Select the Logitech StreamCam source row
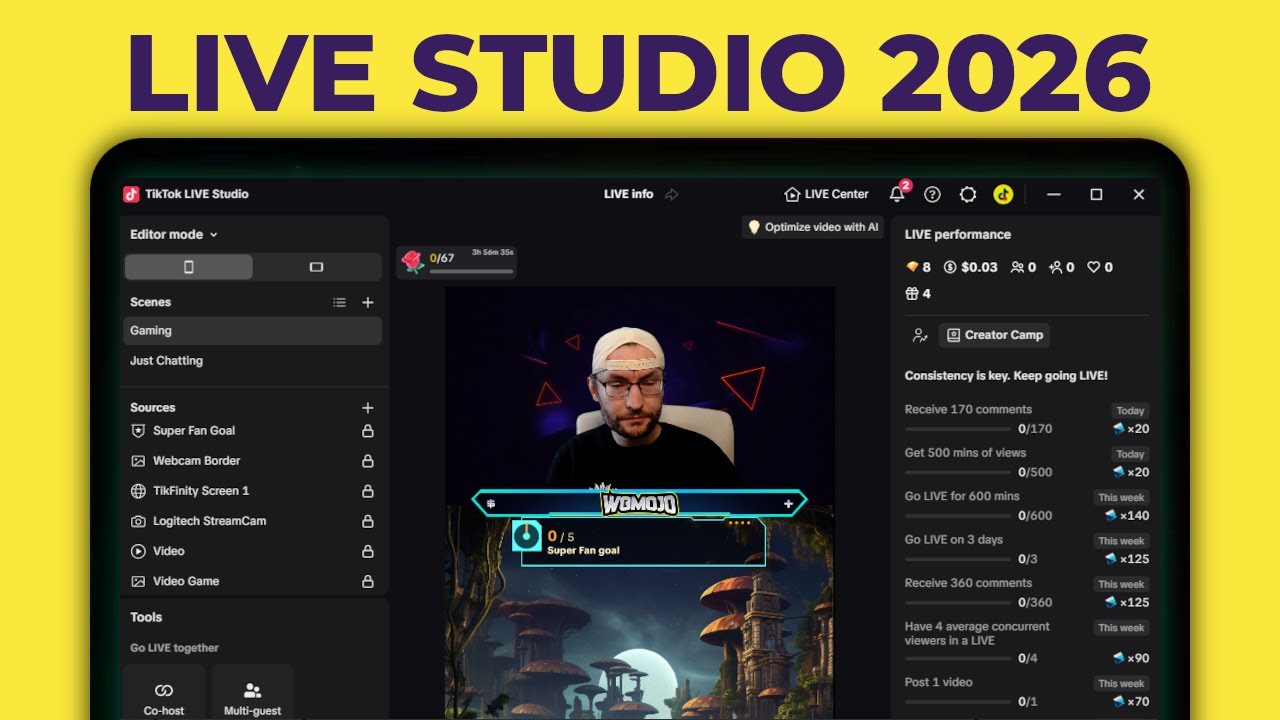 [253, 521]
